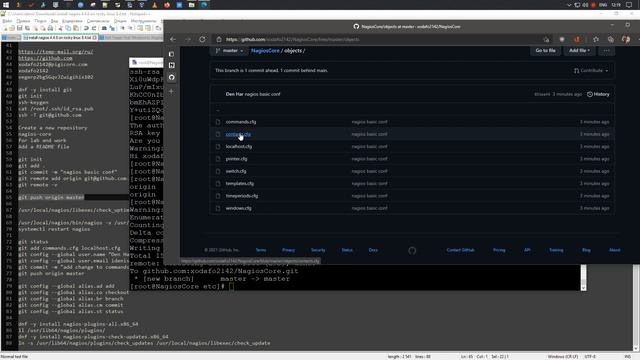Open printer.cfg file link
640x360 pixels.
coord(236,159)
